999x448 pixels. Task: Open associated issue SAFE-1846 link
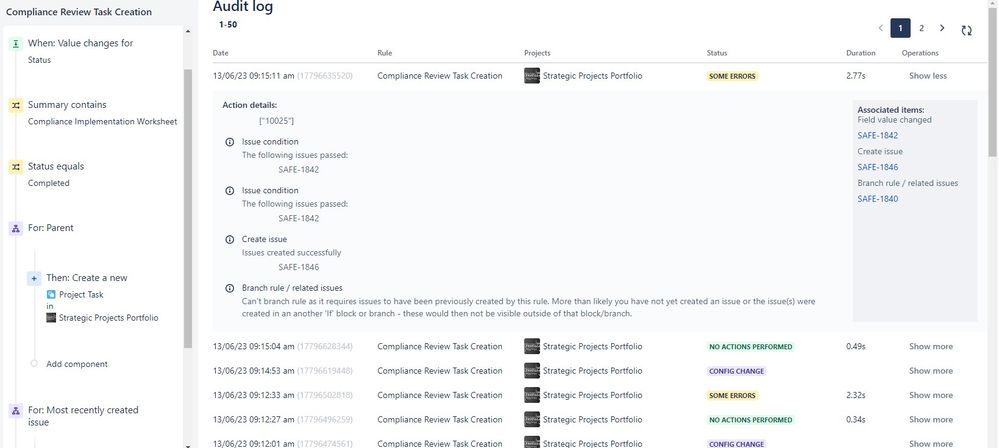click(877, 167)
